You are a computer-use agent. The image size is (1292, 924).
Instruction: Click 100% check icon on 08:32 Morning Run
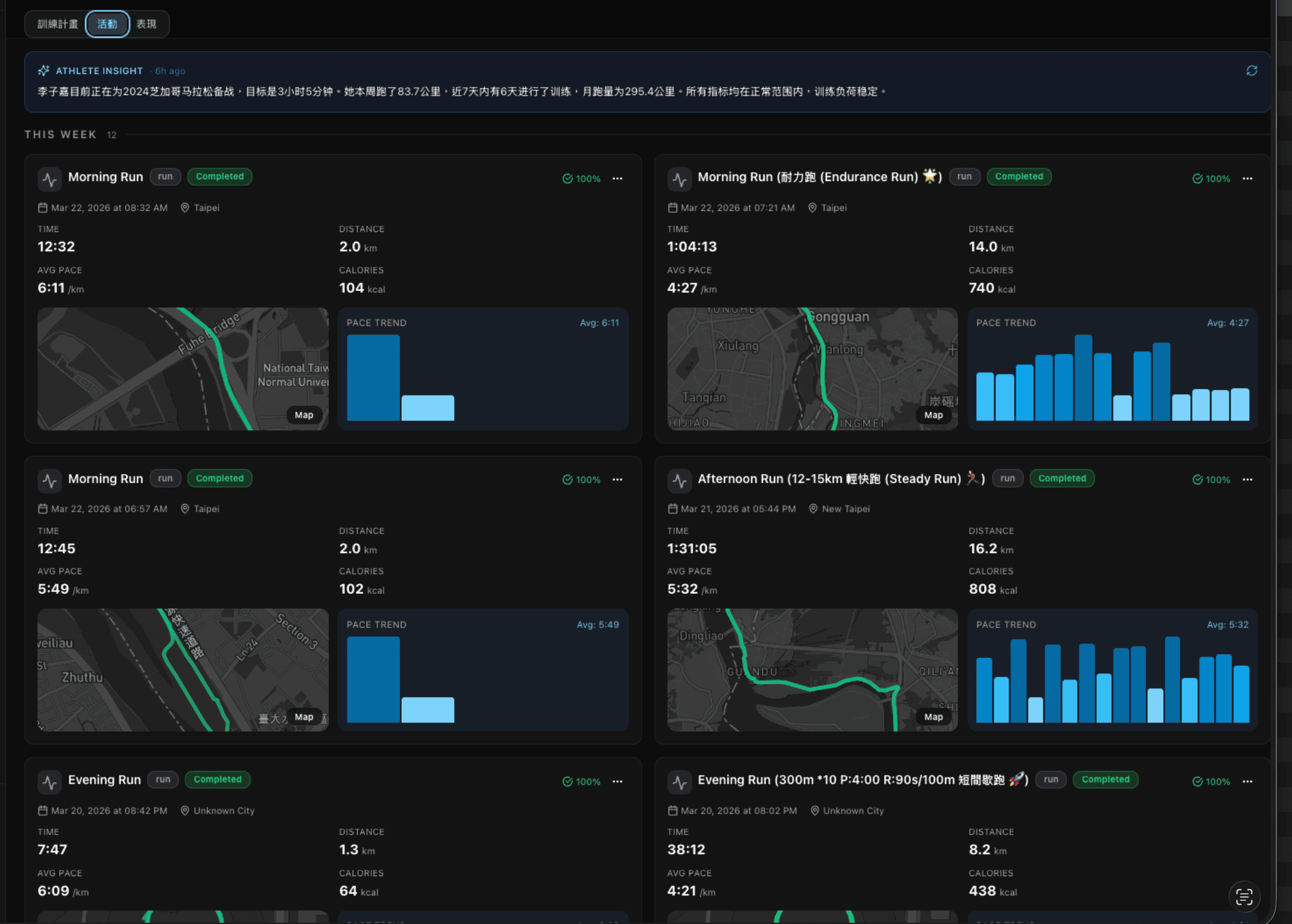(x=567, y=178)
